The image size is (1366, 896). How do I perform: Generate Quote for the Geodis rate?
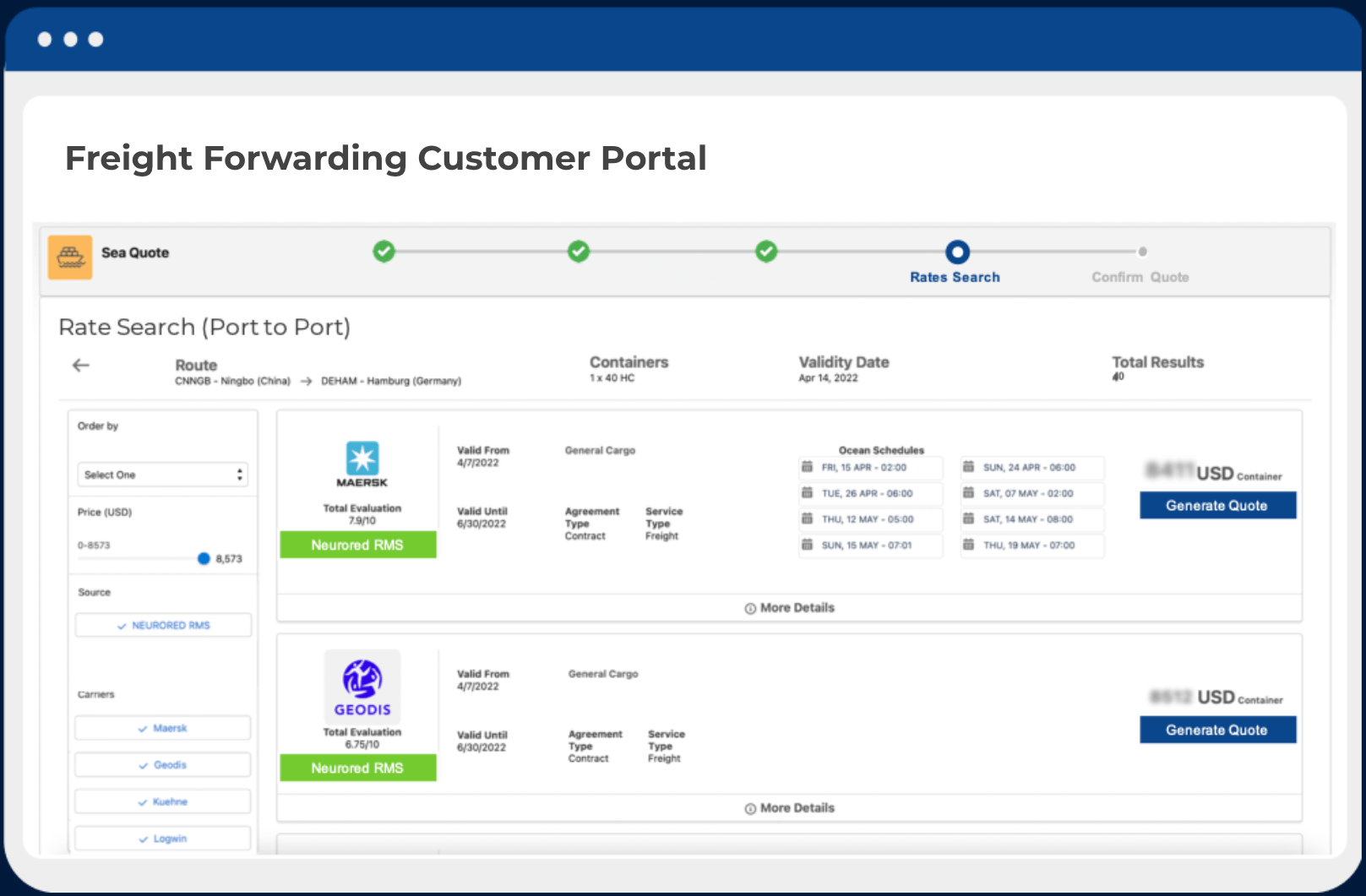[x=1217, y=730]
